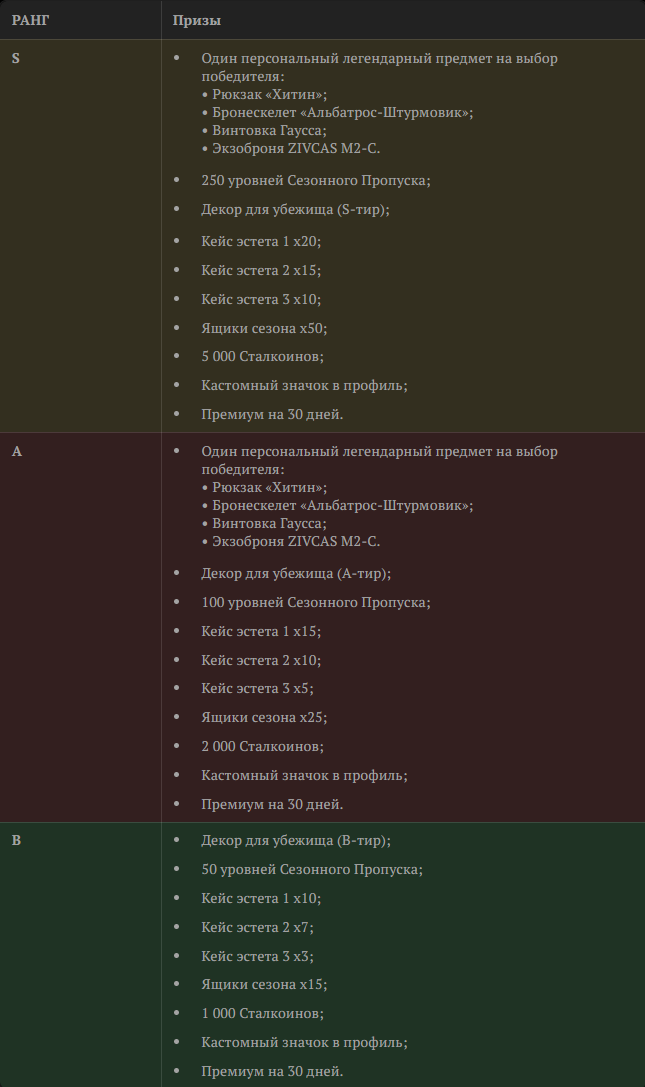645x1087 pixels.
Task: Click «250 уровней Сезонного Пропуска» item
Action: (301, 180)
